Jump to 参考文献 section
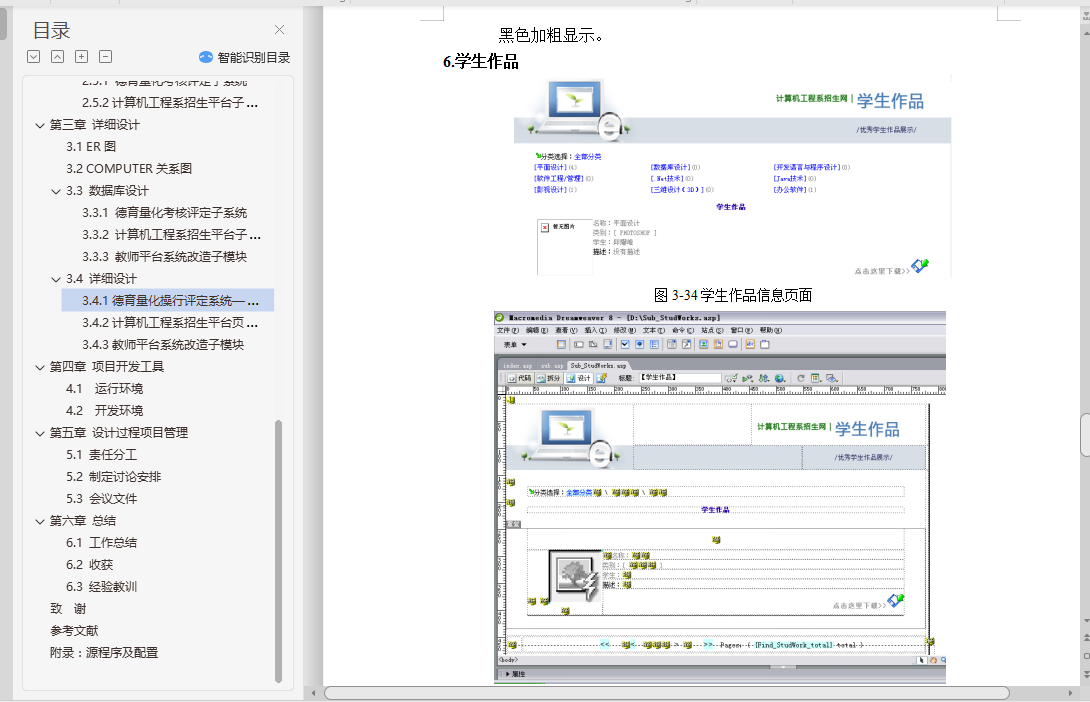The height and width of the screenshot is (702, 1090). [74, 630]
